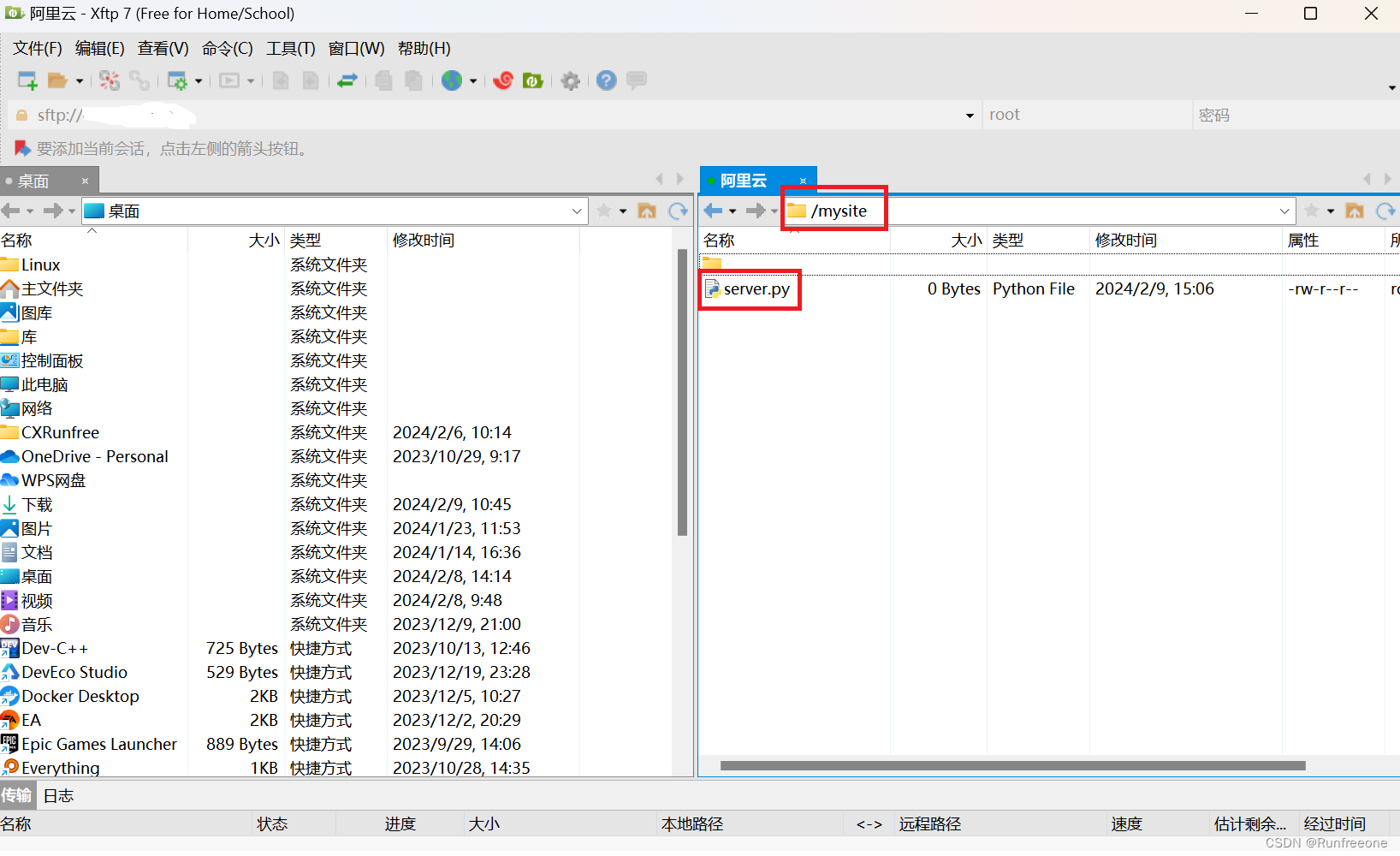The image size is (1400, 856).
Task: Click the green Xftp launcher icon
Action: [x=533, y=80]
